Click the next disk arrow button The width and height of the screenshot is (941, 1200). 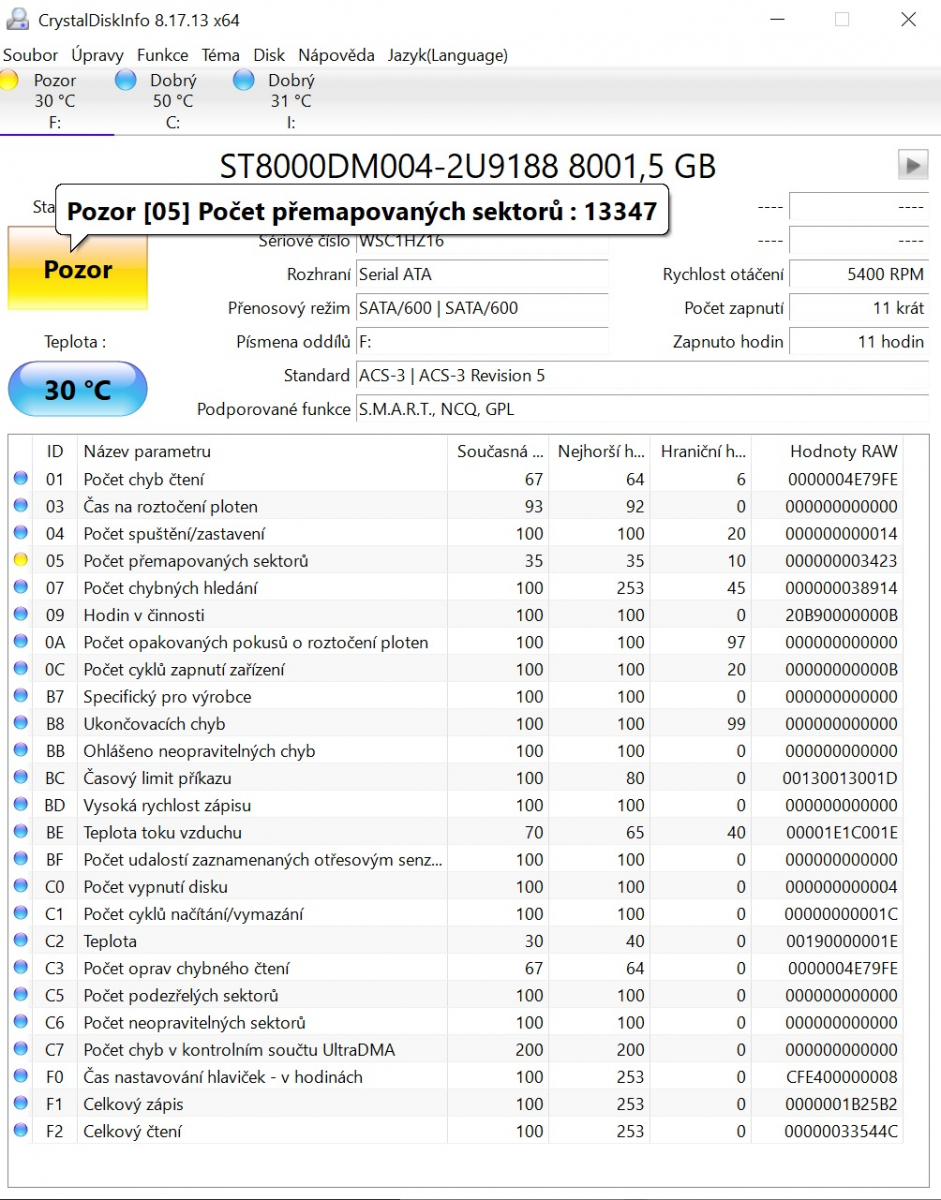point(912,165)
